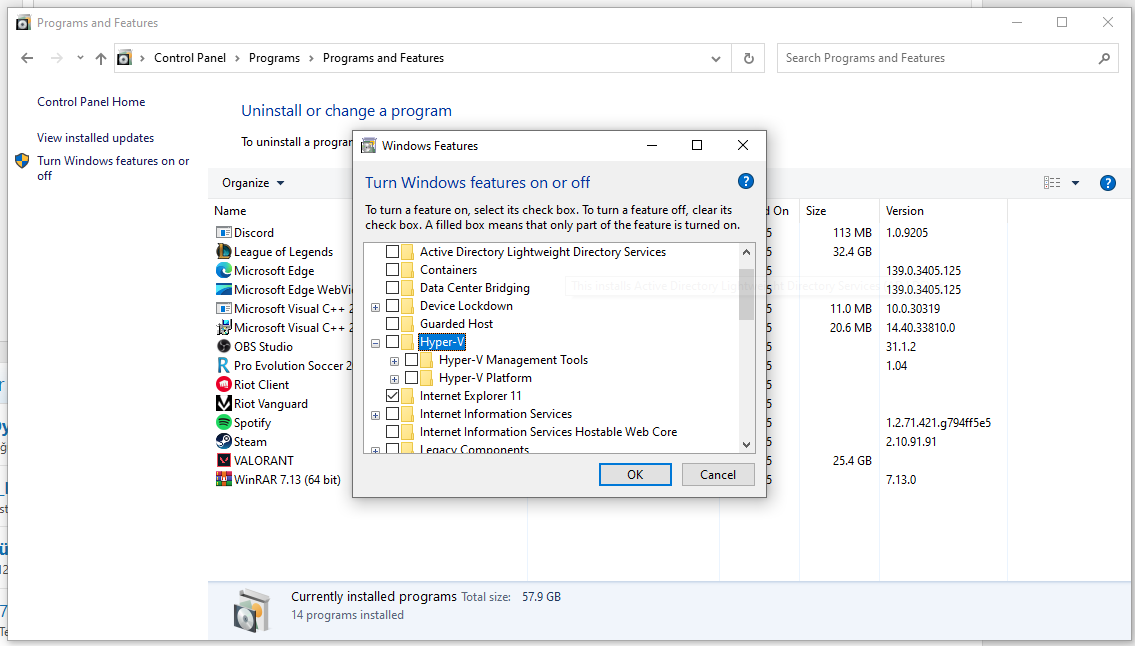Click the OBS Studio icon
This screenshot has width=1135, height=646.
tap(224, 346)
